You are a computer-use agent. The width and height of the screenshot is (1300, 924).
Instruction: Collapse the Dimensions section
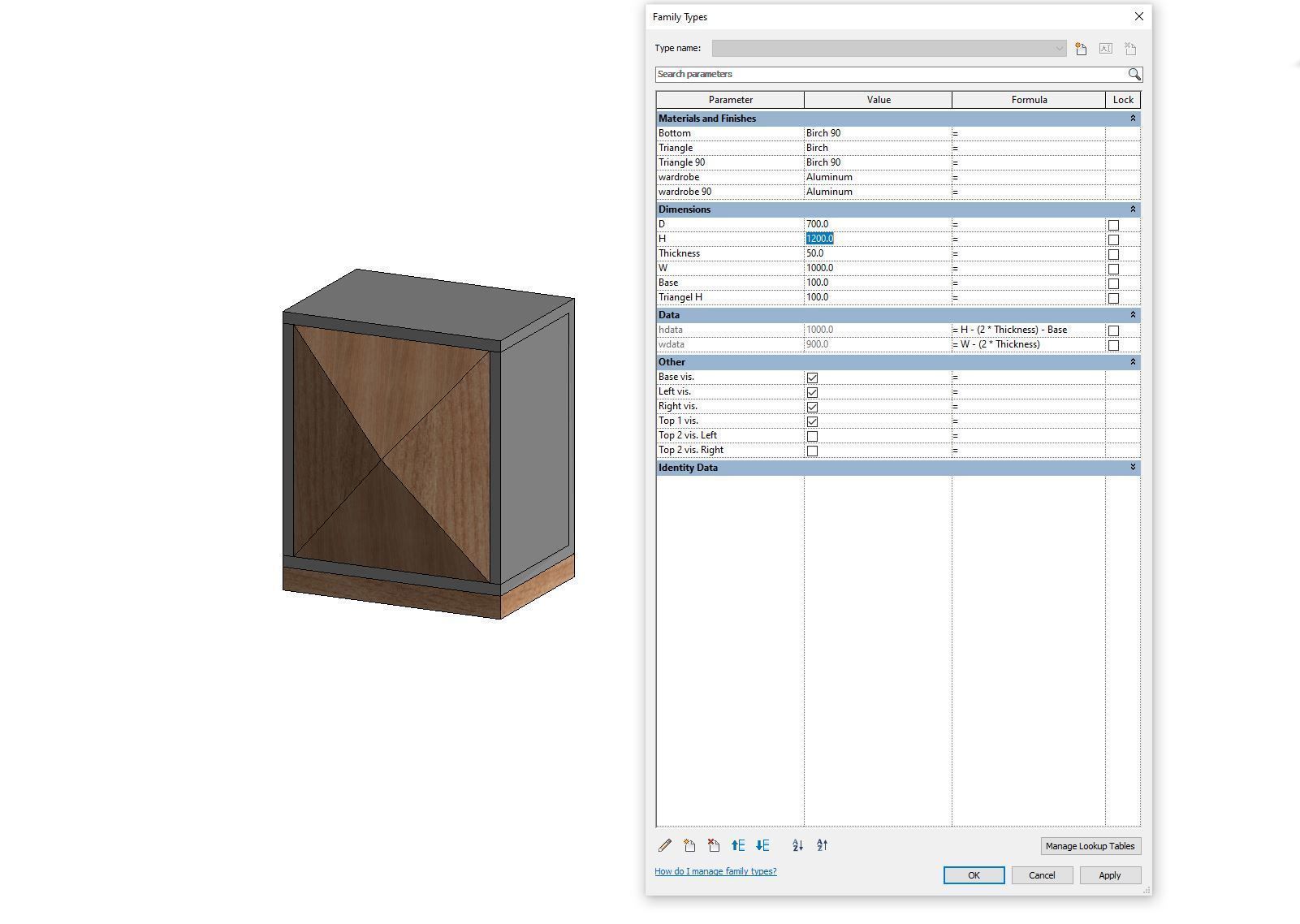click(1131, 209)
